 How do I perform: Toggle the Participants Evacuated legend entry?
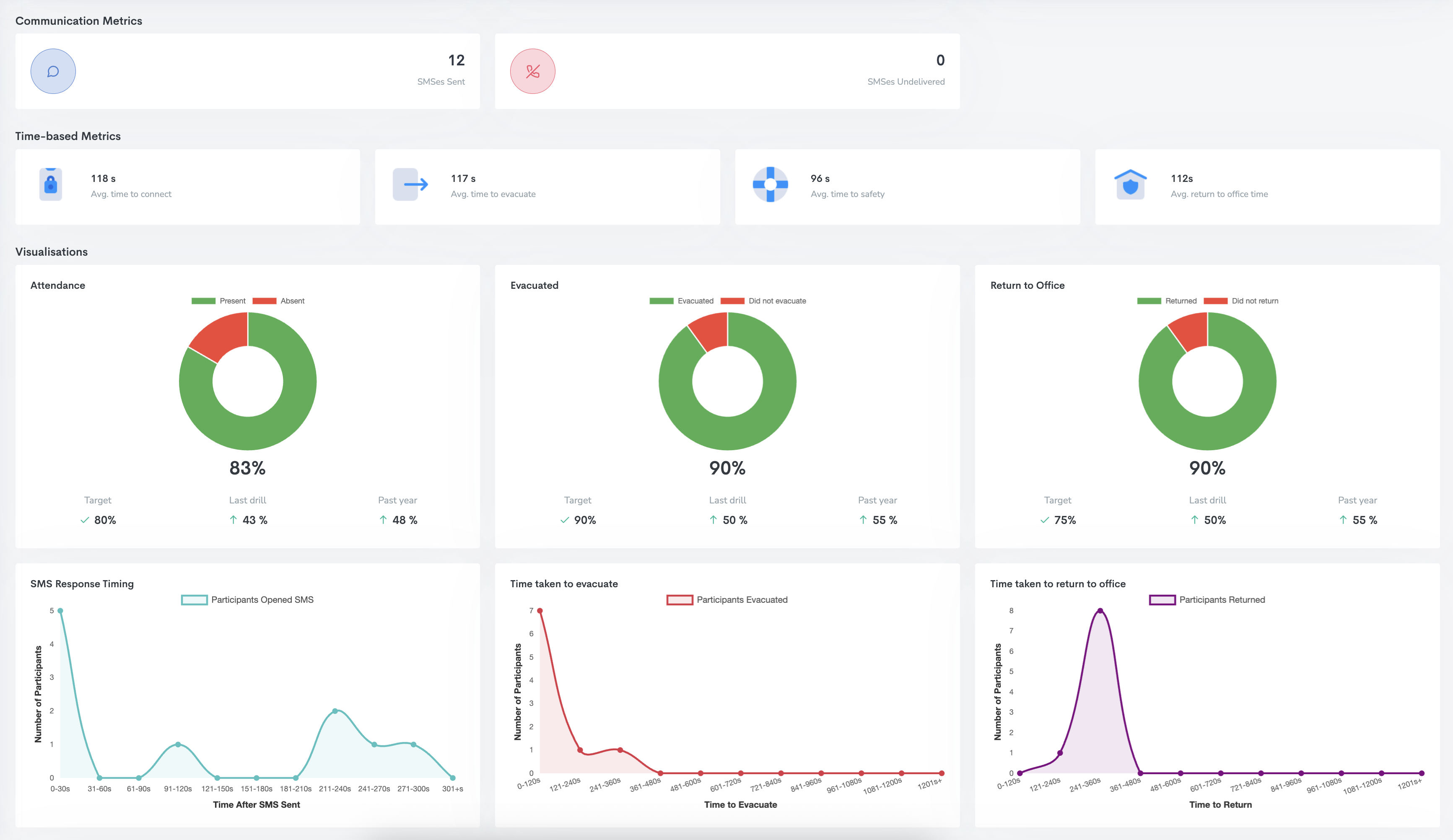[728, 599]
